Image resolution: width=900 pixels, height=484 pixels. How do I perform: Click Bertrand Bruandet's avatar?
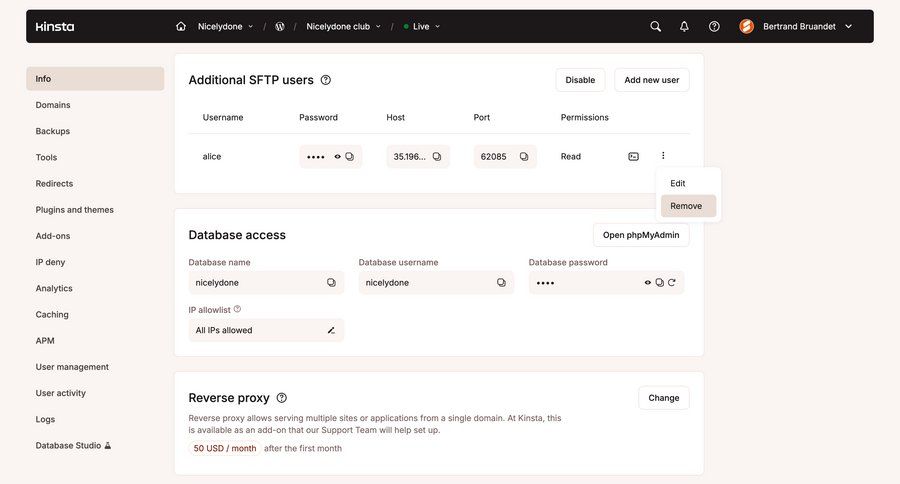[x=746, y=26]
